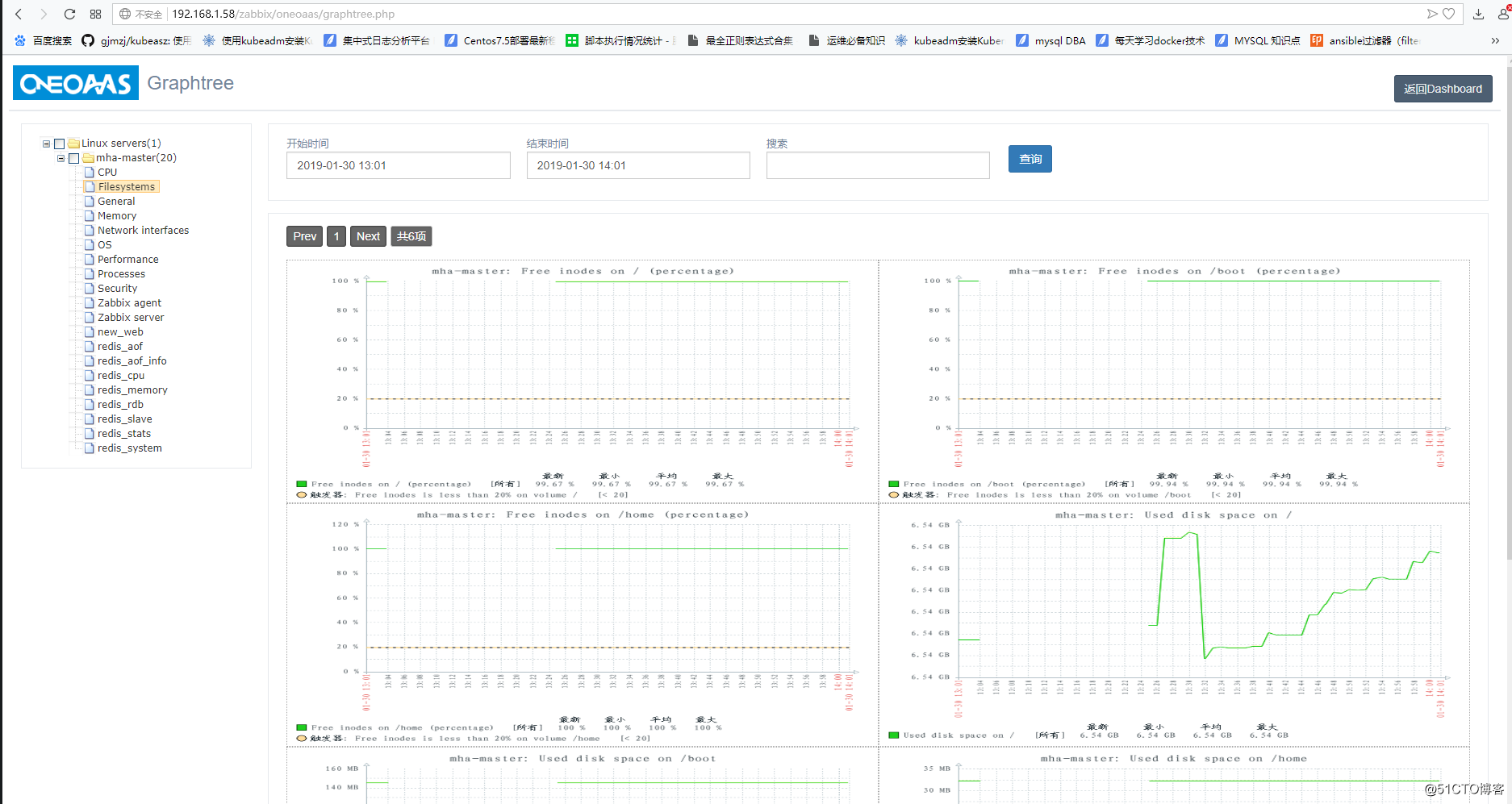Click the heart favorite icon in address bar
The height and width of the screenshot is (804, 1512).
[x=1449, y=14]
